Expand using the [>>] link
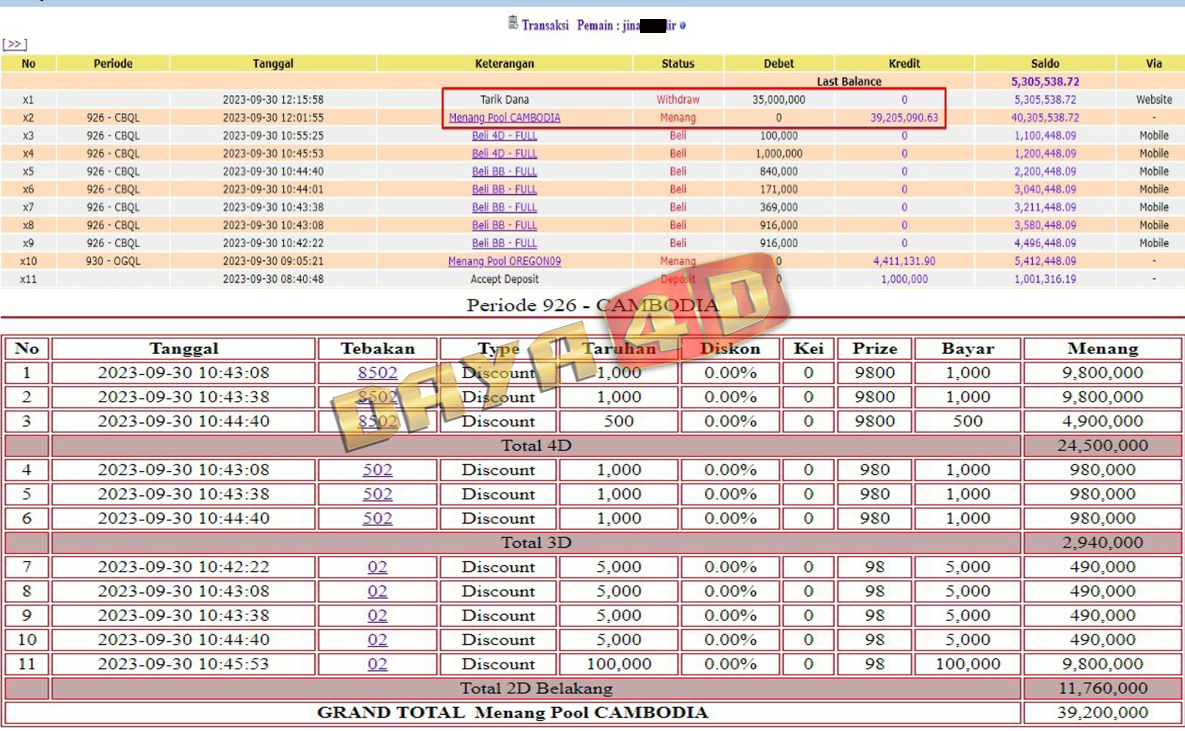The height and width of the screenshot is (731, 1185). pyautogui.click(x=14, y=44)
